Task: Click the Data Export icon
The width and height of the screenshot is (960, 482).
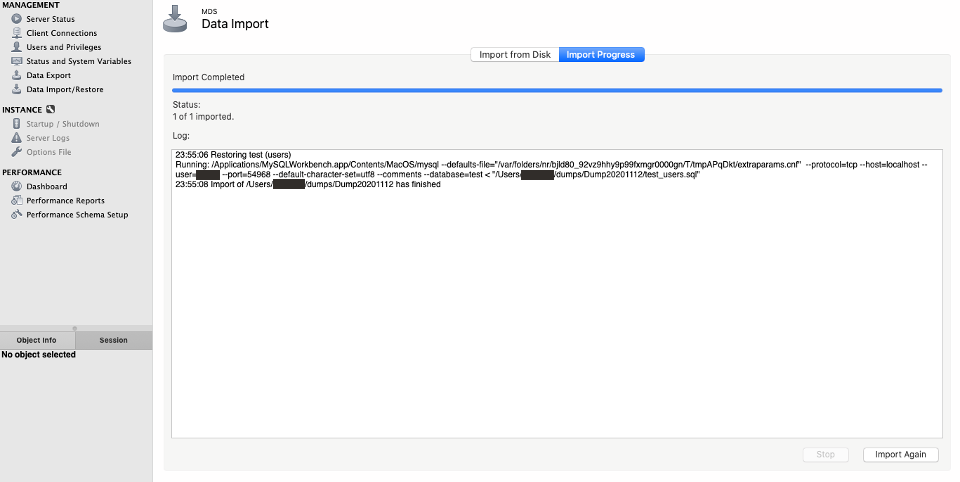Action: (16, 75)
